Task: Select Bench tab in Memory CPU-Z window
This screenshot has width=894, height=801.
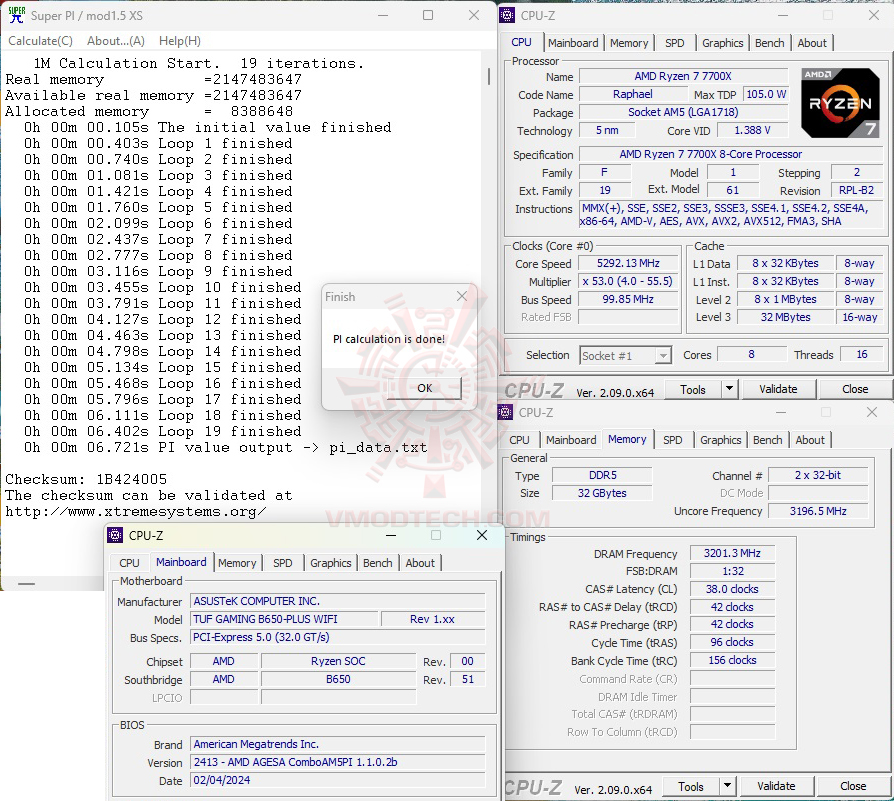Action: 767,440
